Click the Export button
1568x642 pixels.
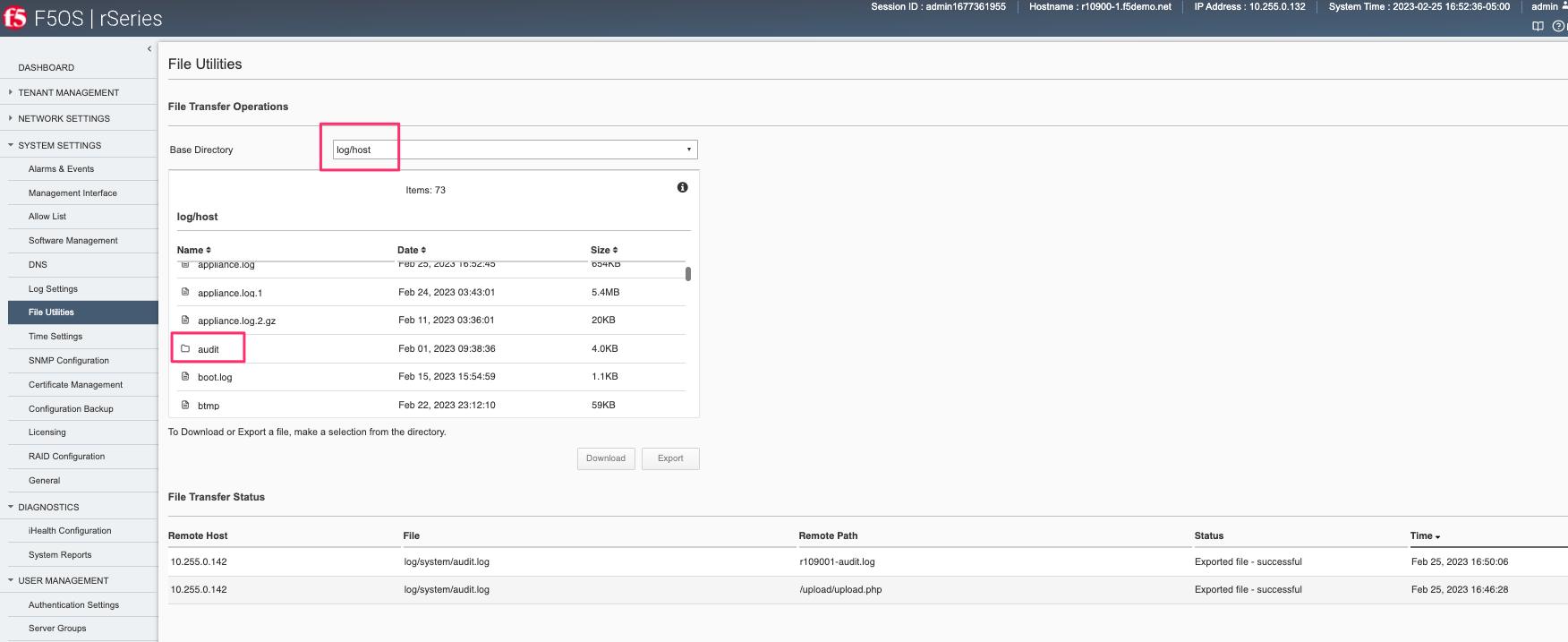pos(670,458)
